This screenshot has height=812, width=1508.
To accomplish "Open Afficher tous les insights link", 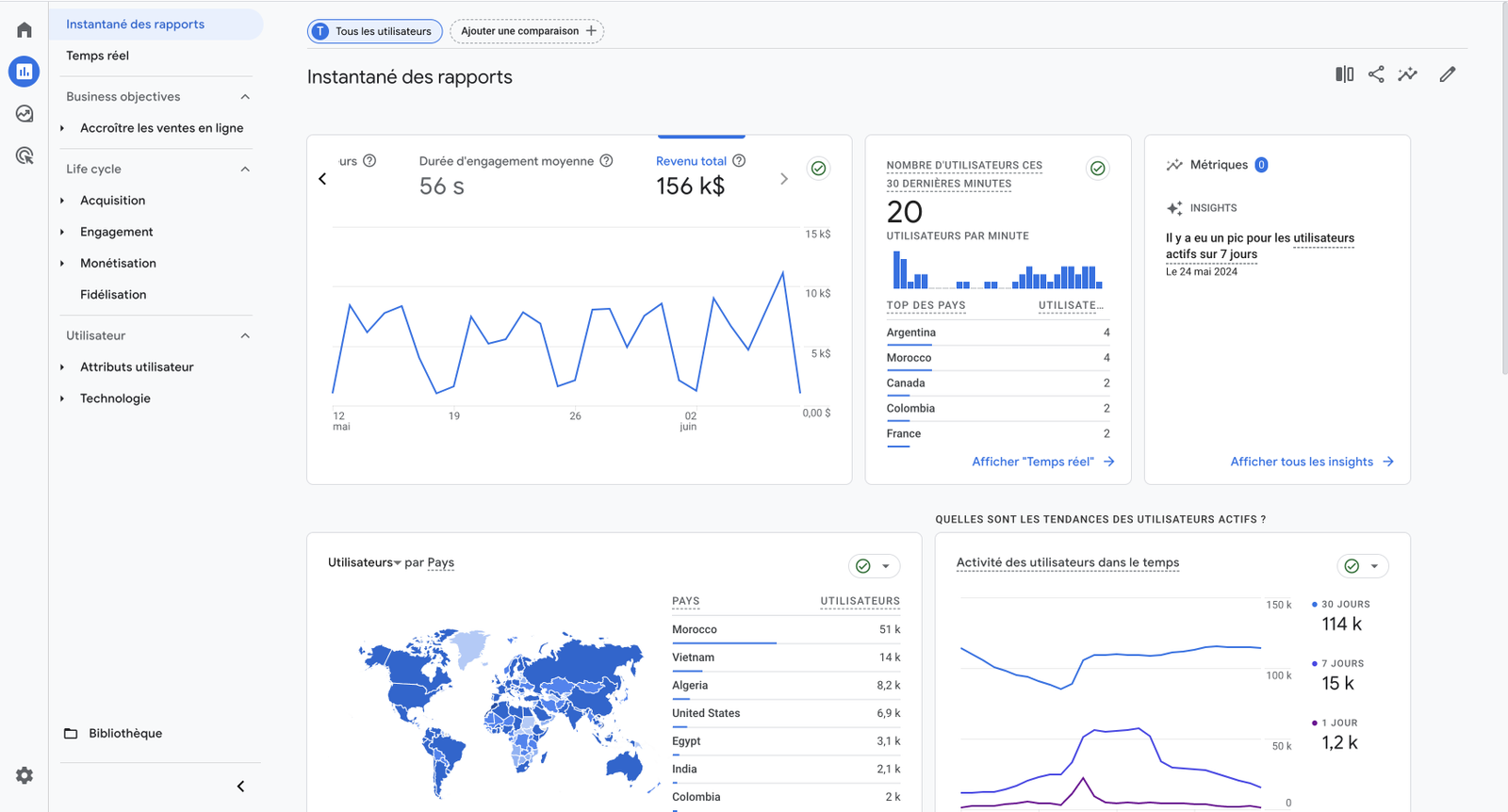I will (x=1312, y=462).
